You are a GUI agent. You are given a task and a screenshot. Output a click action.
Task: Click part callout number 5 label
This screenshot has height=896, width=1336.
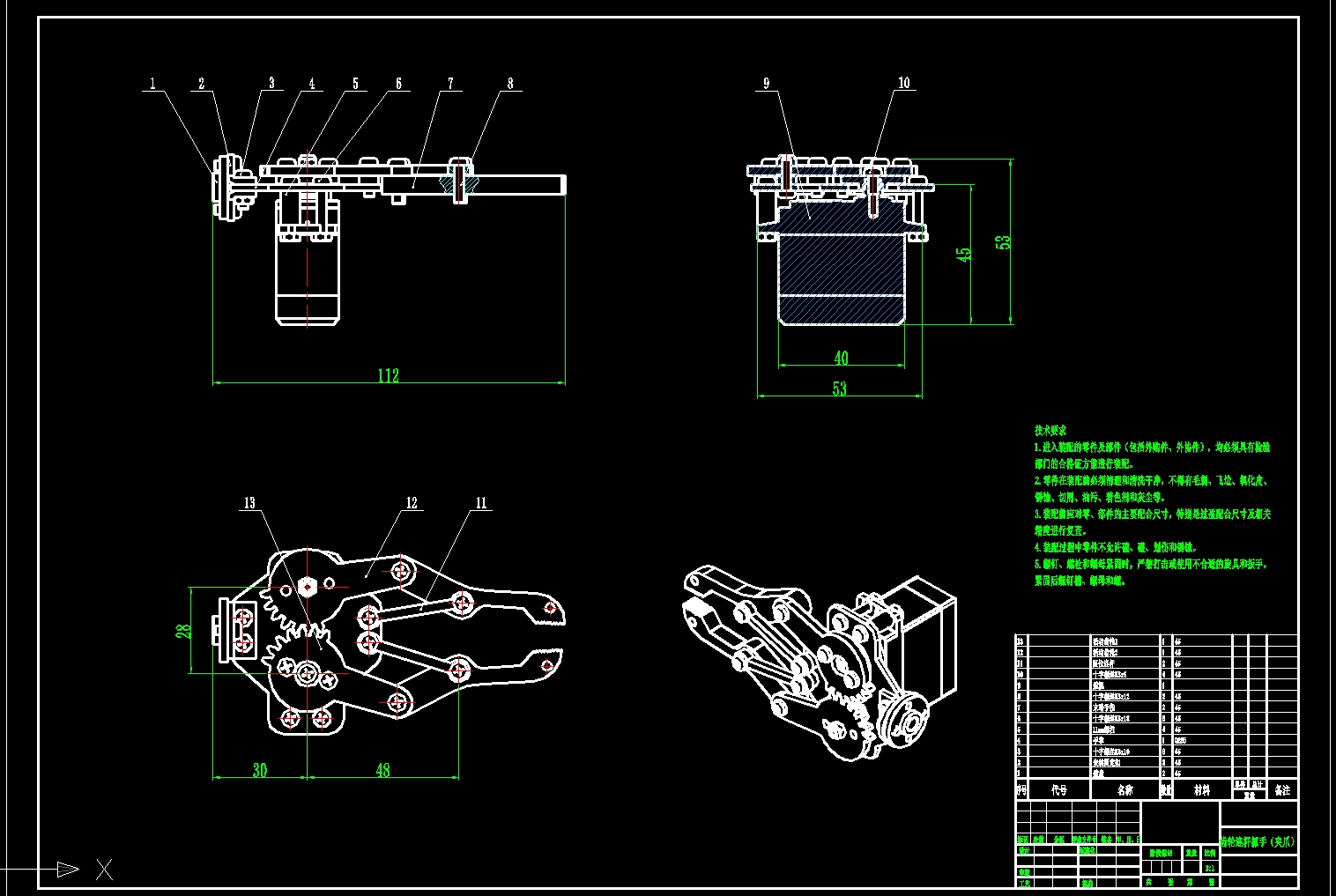(x=355, y=84)
